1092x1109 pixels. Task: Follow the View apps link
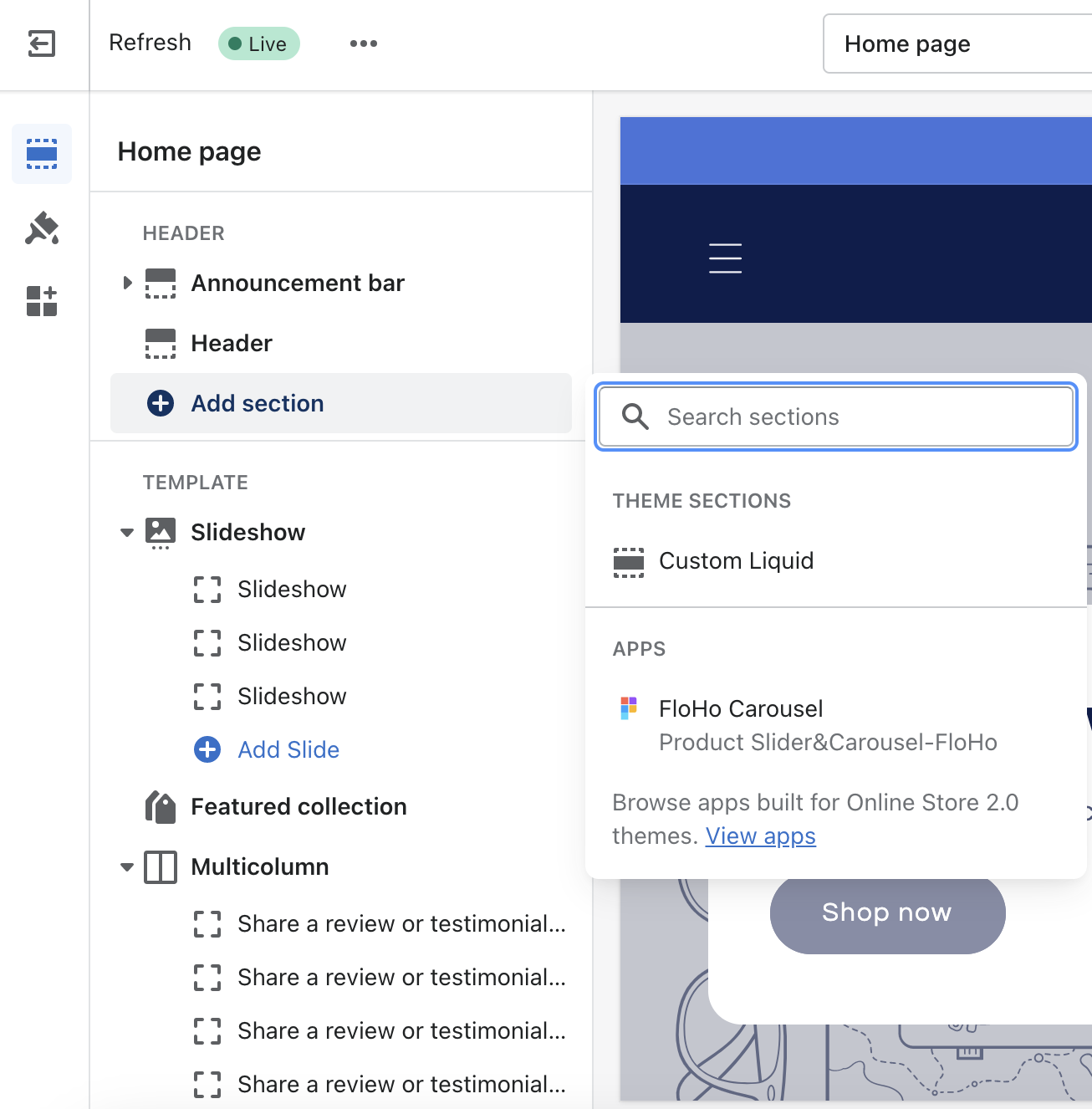coord(760,836)
